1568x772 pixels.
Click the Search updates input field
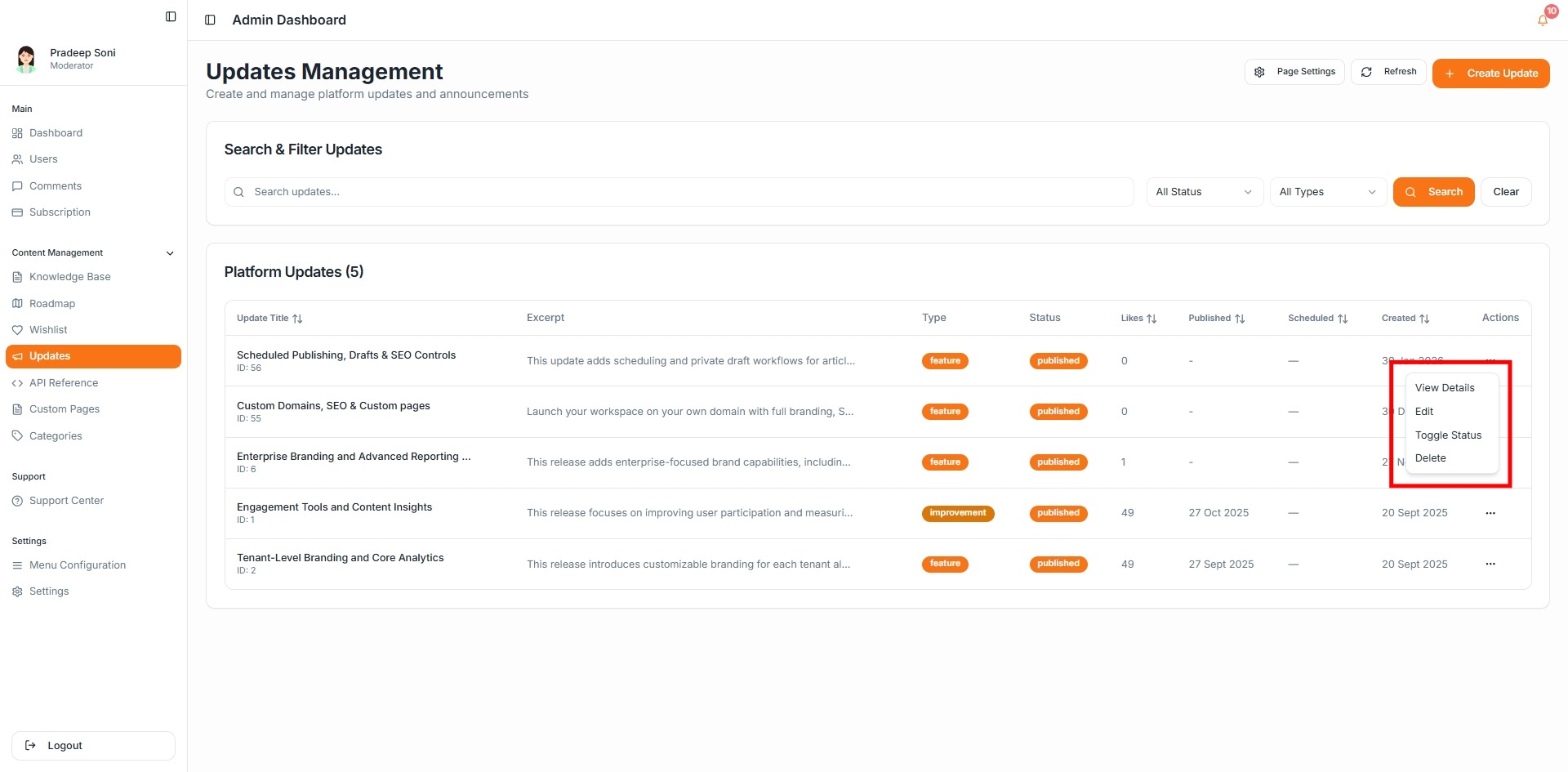pos(678,192)
